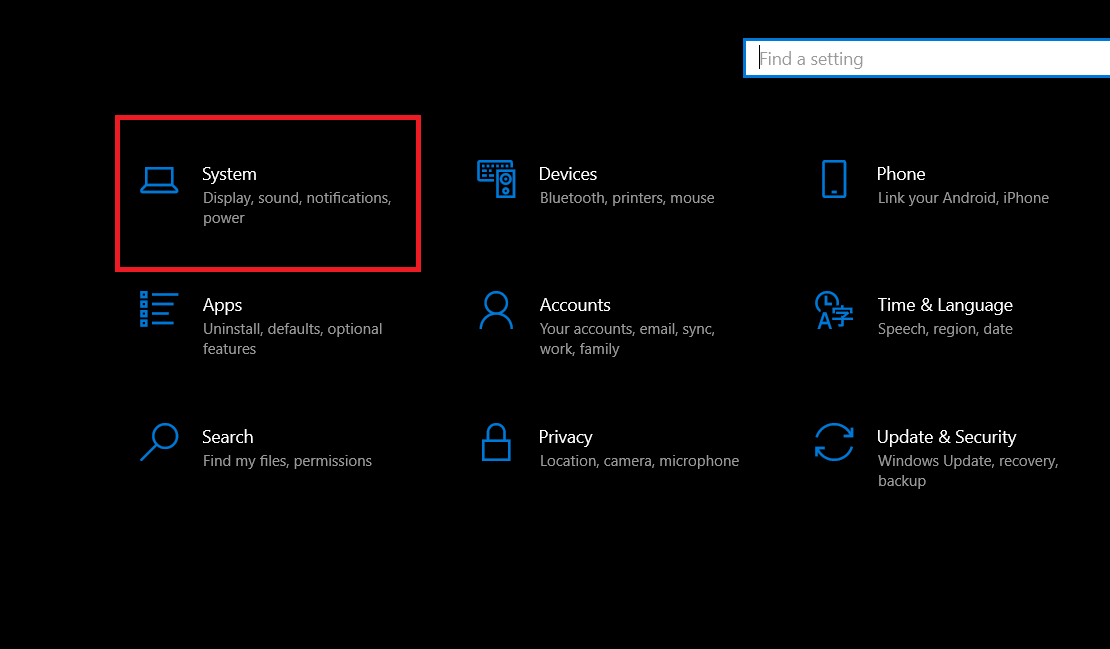Click 'Display, sound, notifications, power' description
The width and height of the screenshot is (1110, 649).
click(297, 208)
